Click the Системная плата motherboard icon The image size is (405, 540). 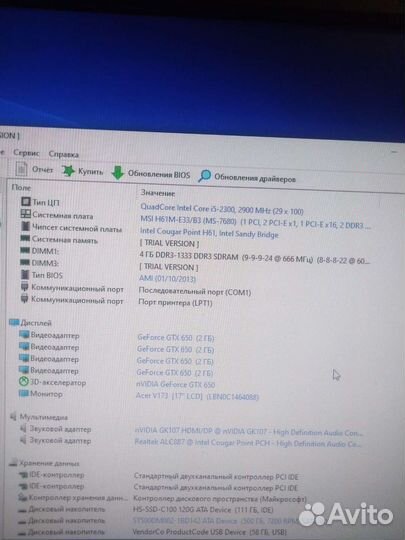coord(25,214)
